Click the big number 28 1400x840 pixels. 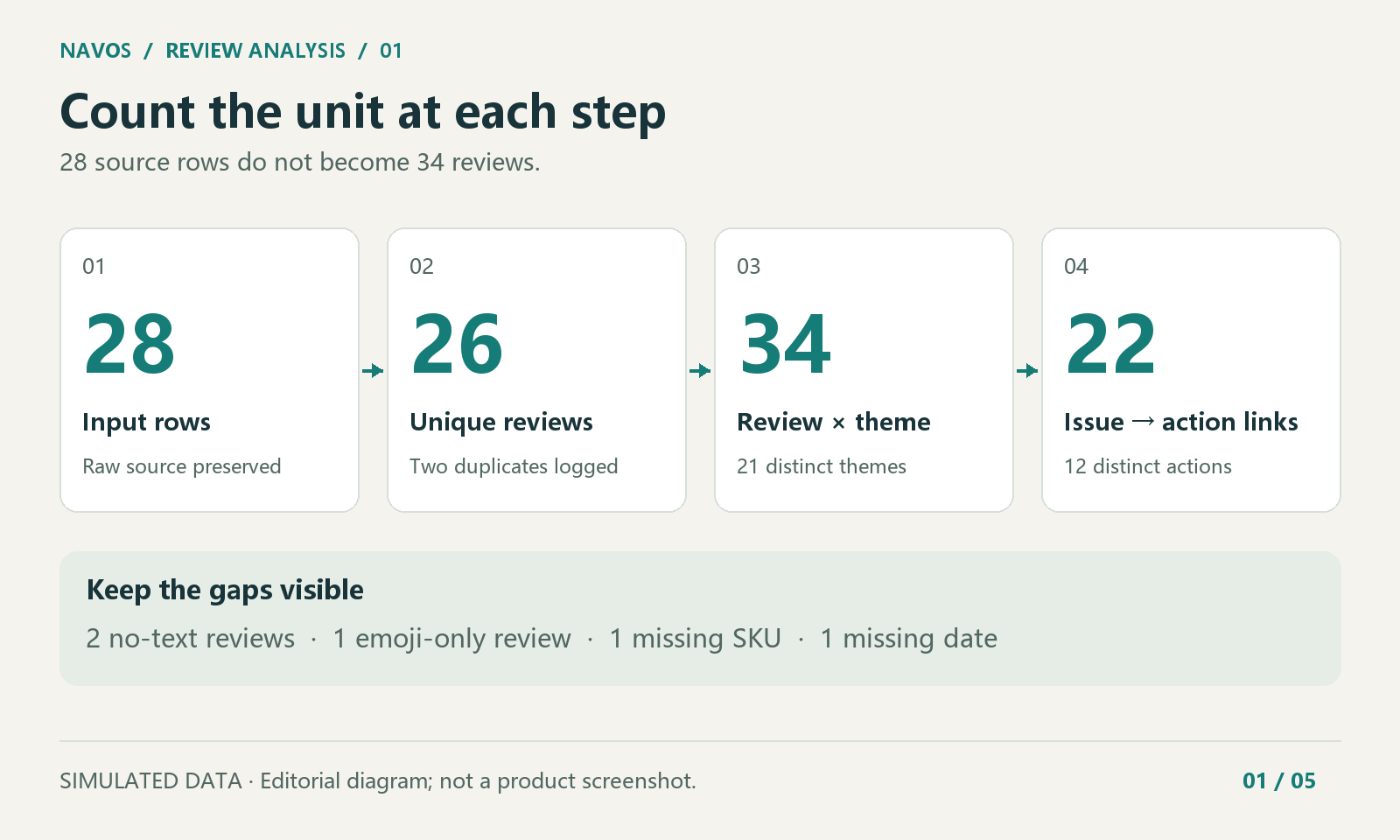pyautogui.click(x=129, y=344)
